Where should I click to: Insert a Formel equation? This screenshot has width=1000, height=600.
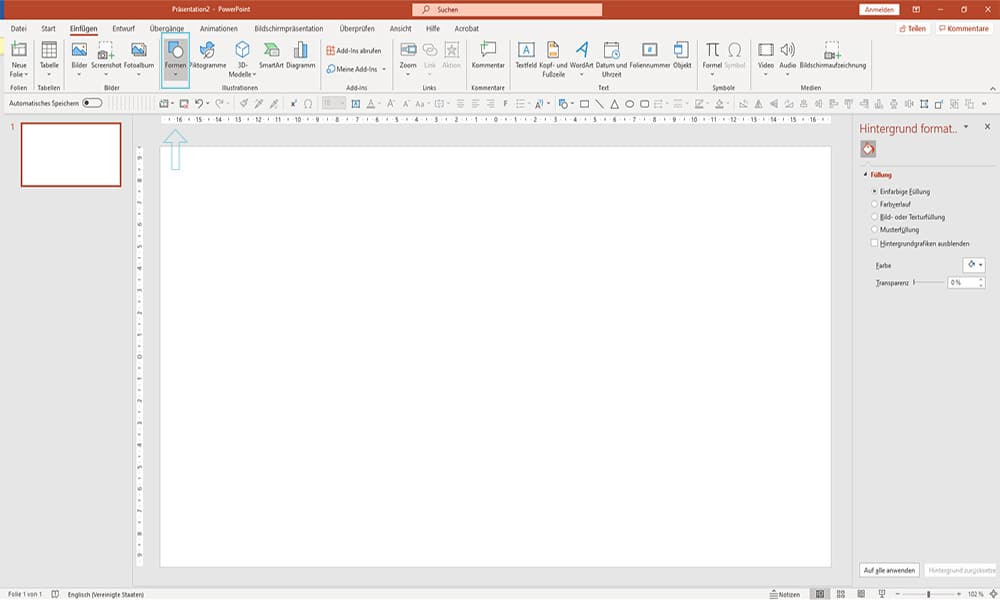coord(712,59)
